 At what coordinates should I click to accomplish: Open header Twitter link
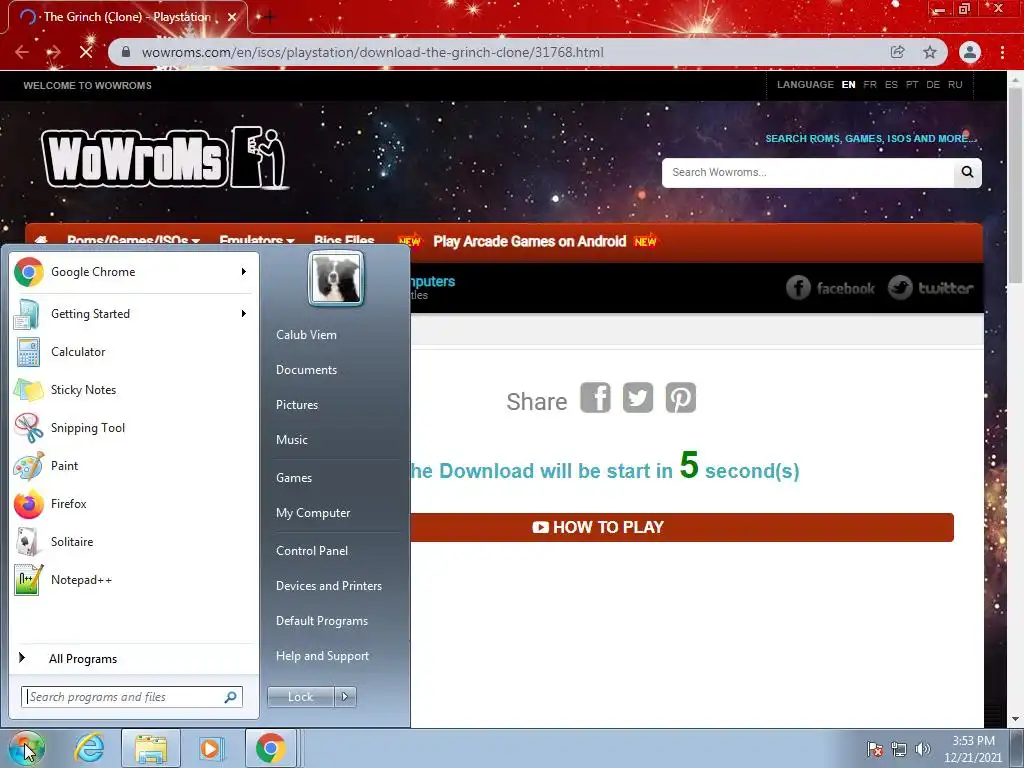[x=931, y=287]
